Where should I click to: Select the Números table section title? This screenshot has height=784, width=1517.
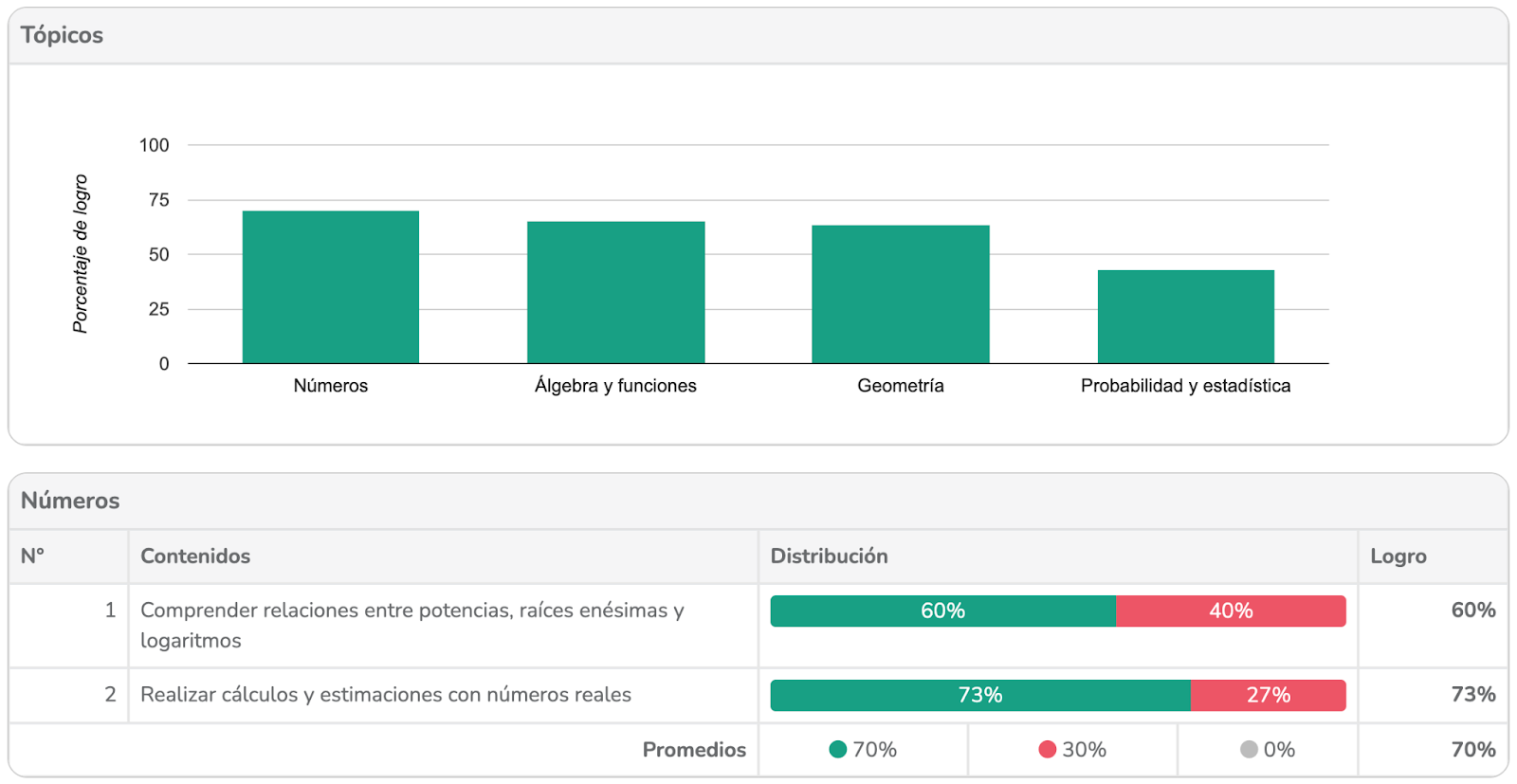pos(70,501)
